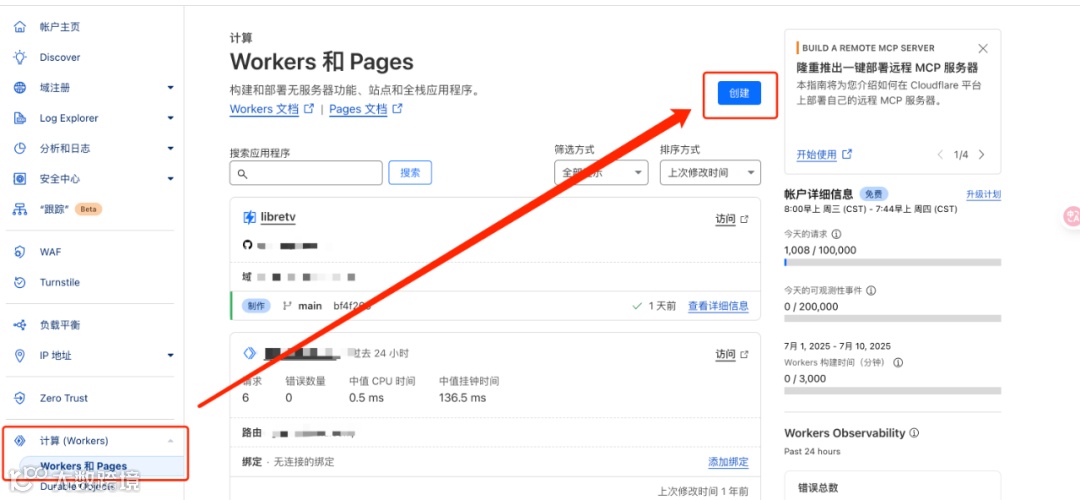Go to previous announcement with left chevron
This screenshot has width=1080, height=500.
pyautogui.click(x=940, y=155)
